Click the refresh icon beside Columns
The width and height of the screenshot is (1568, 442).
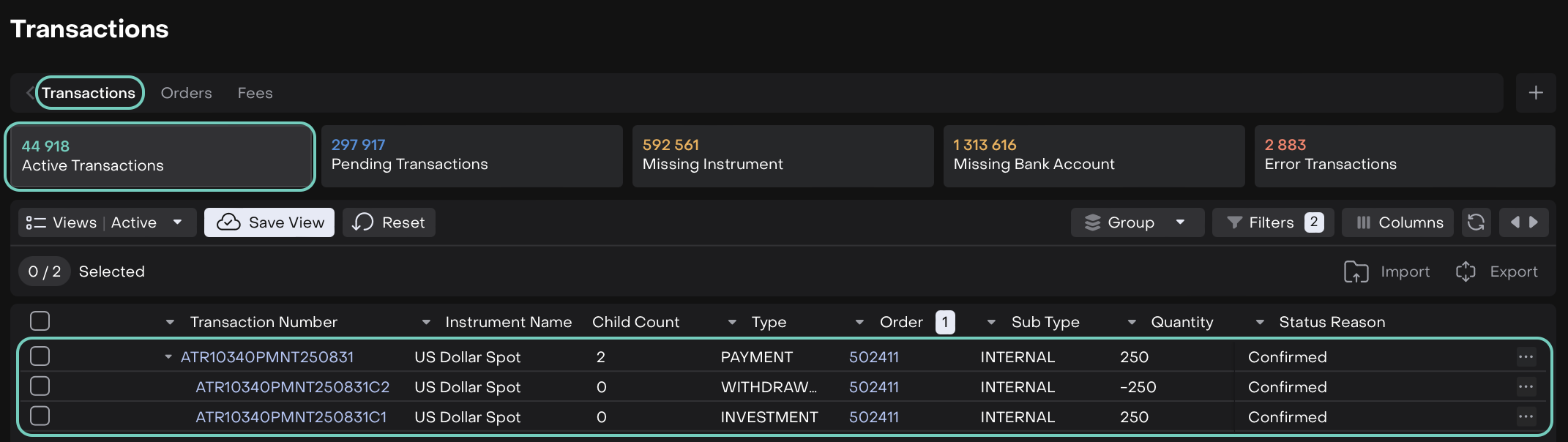coord(1476,222)
